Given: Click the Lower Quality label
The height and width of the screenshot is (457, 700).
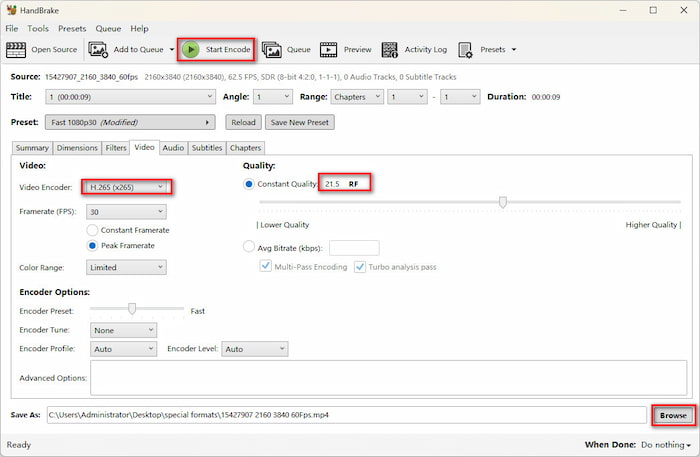Looking at the screenshot, I should point(283,225).
